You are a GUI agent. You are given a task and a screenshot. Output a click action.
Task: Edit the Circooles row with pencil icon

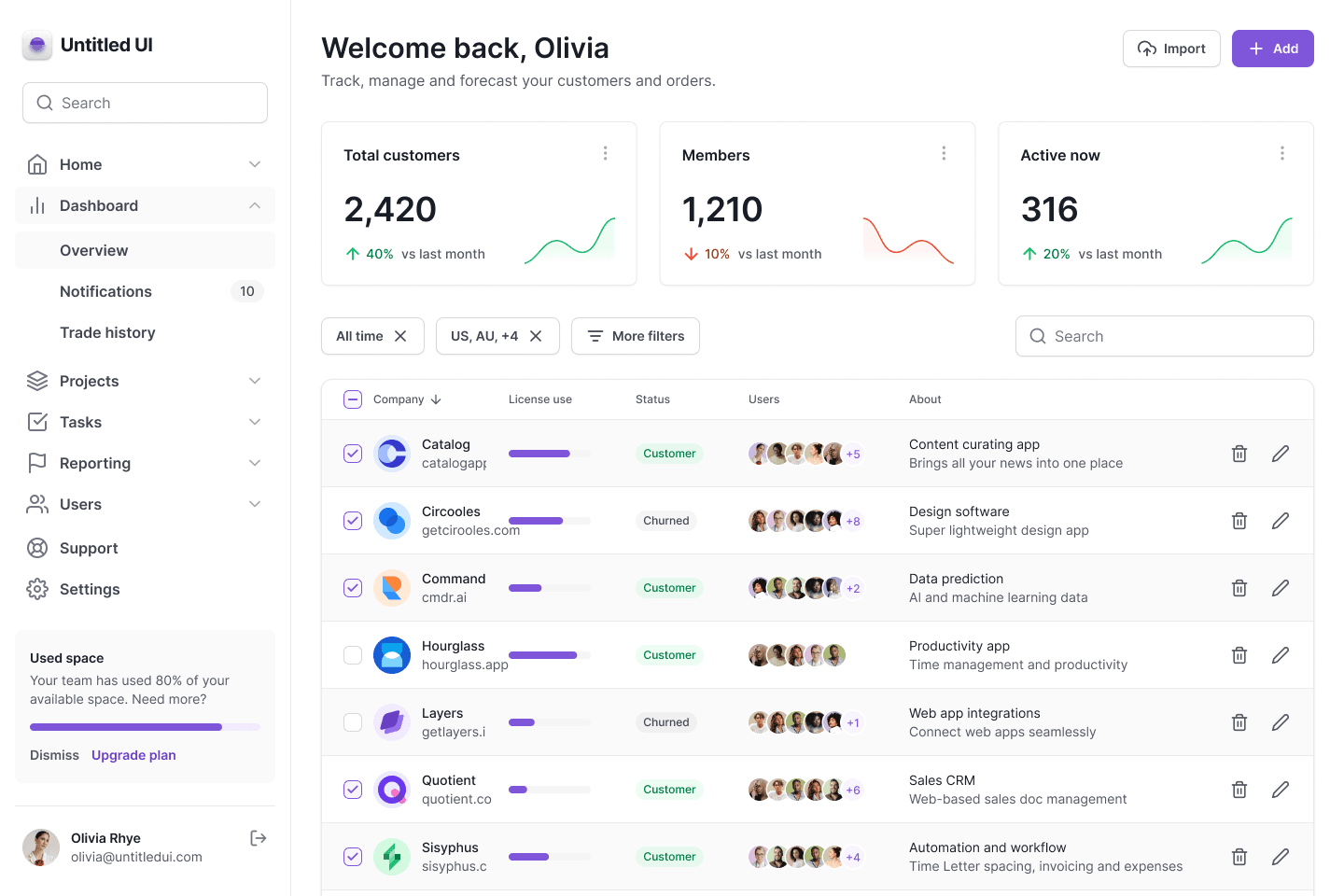click(x=1280, y=521)
